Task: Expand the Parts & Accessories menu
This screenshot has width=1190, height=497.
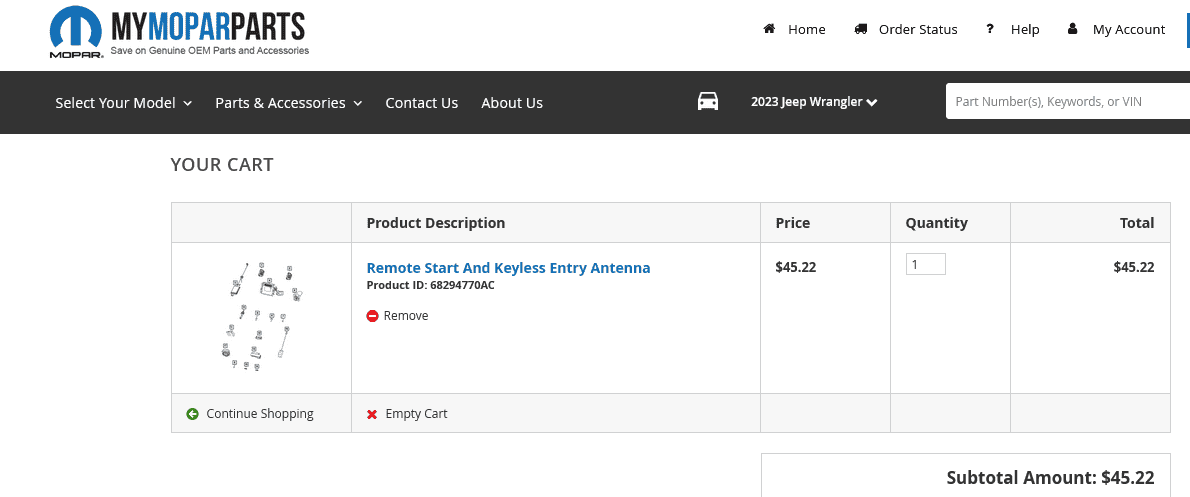Action: (x=288, y=102)
